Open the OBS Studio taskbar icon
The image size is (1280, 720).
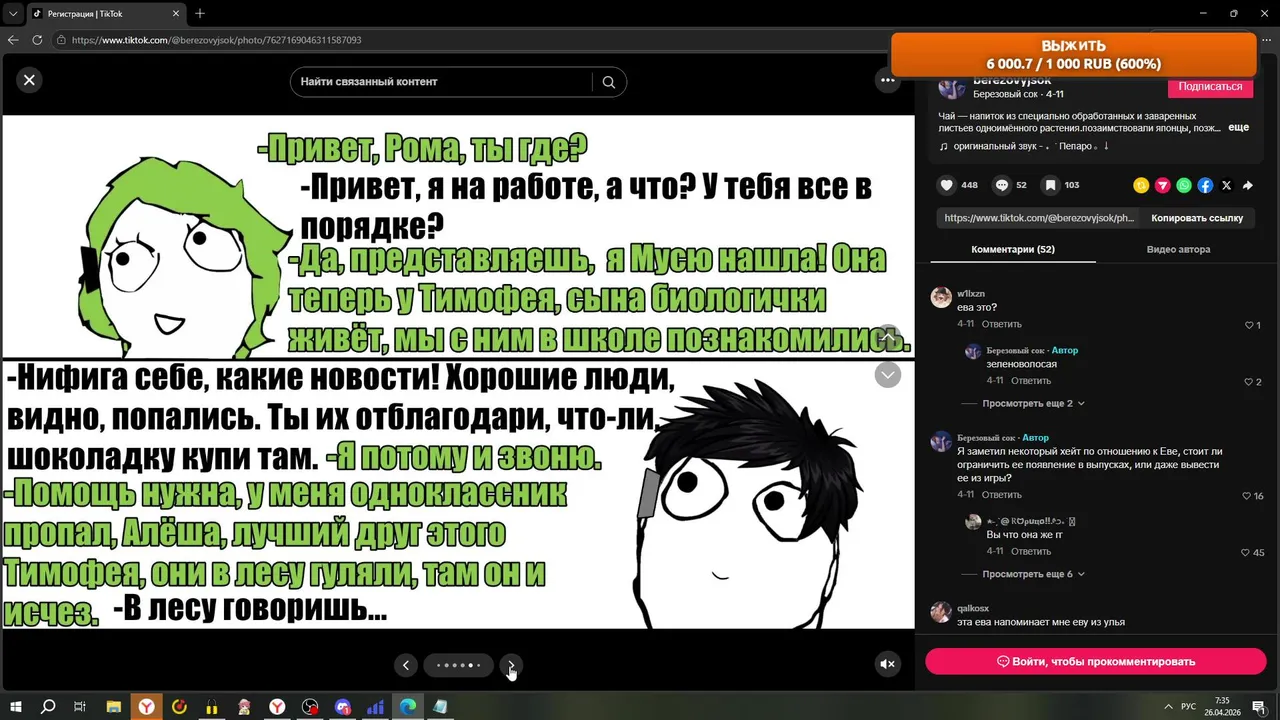(x=310, y=706)
